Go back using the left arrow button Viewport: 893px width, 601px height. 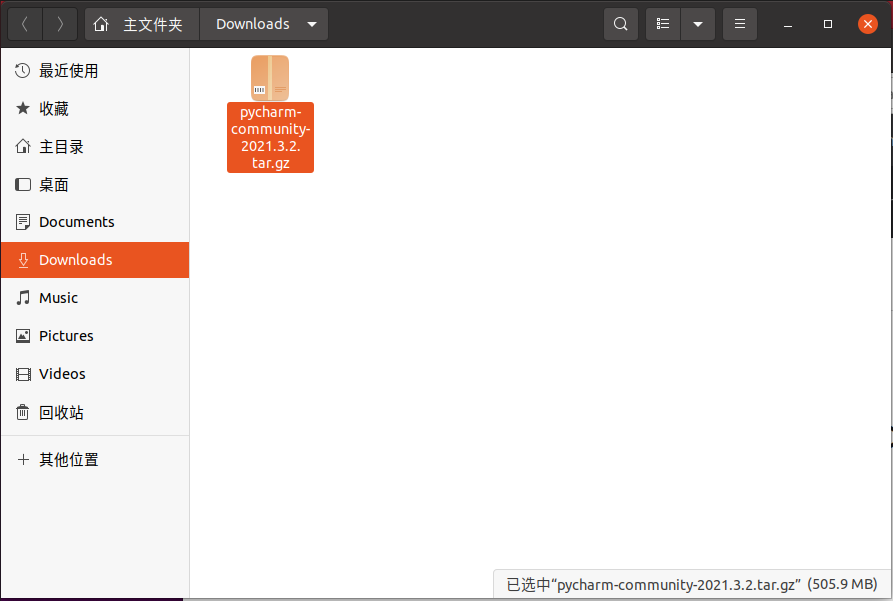coord(24,24)
